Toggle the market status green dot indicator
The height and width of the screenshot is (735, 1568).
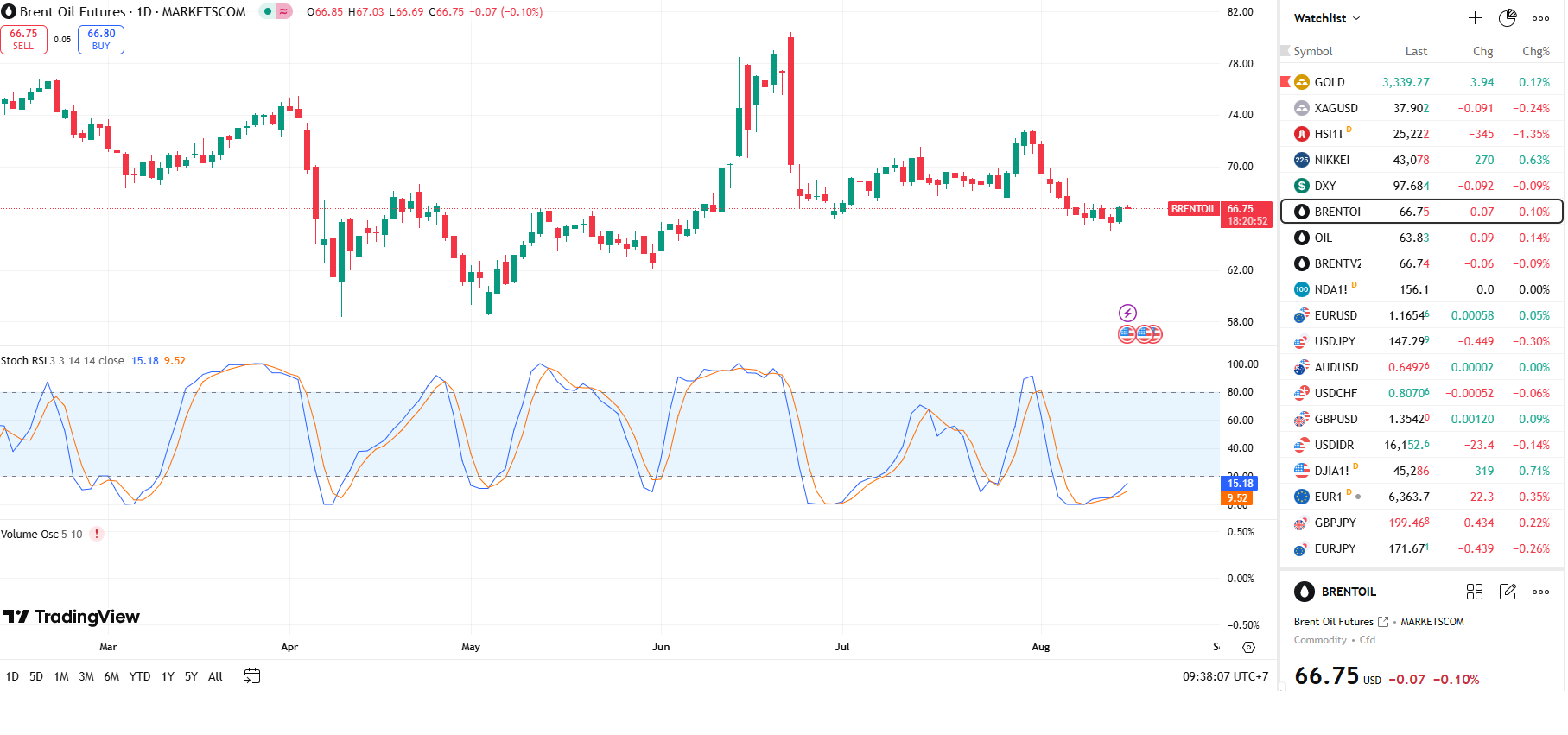(x=268, y=12)
